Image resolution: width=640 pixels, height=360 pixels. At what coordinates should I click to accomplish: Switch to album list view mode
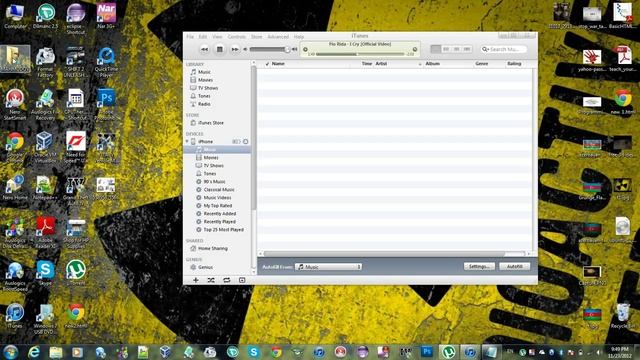[446, 49]
